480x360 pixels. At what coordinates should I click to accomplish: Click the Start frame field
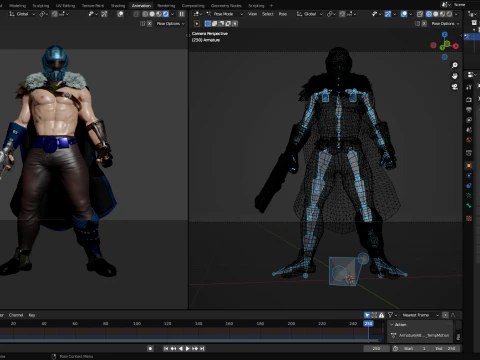(x=414, y=348)
